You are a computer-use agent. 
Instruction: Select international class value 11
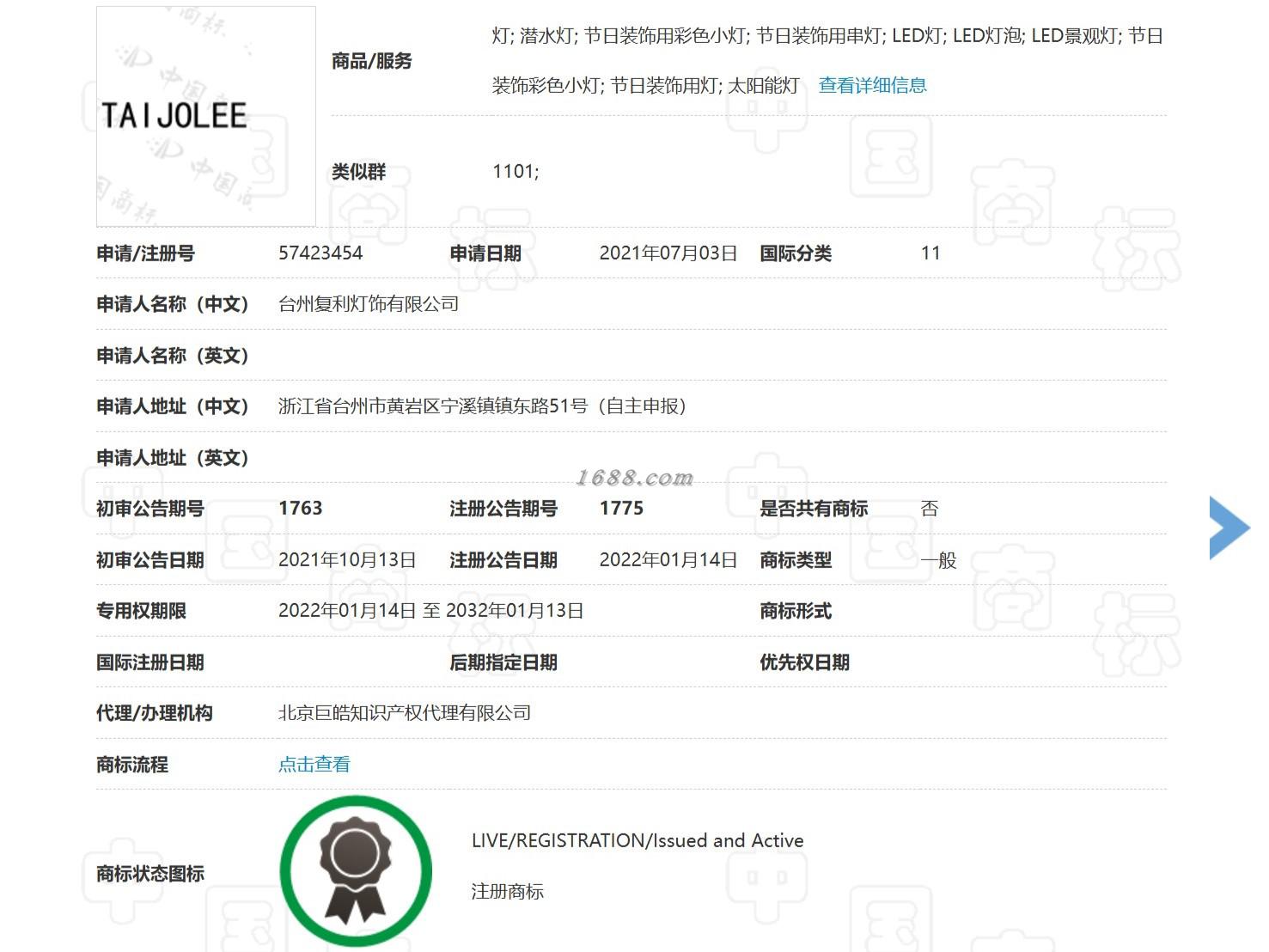930,253
